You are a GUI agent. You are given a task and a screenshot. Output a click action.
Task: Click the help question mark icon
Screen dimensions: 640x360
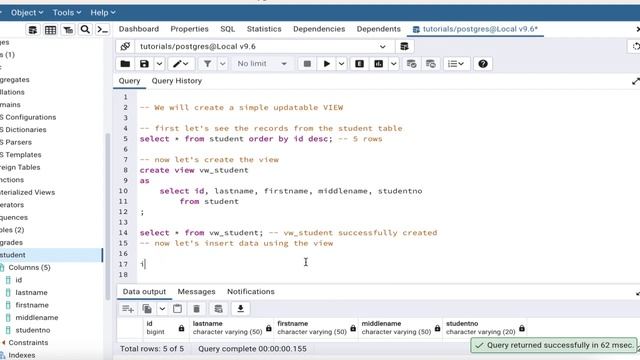pos(483,64)
